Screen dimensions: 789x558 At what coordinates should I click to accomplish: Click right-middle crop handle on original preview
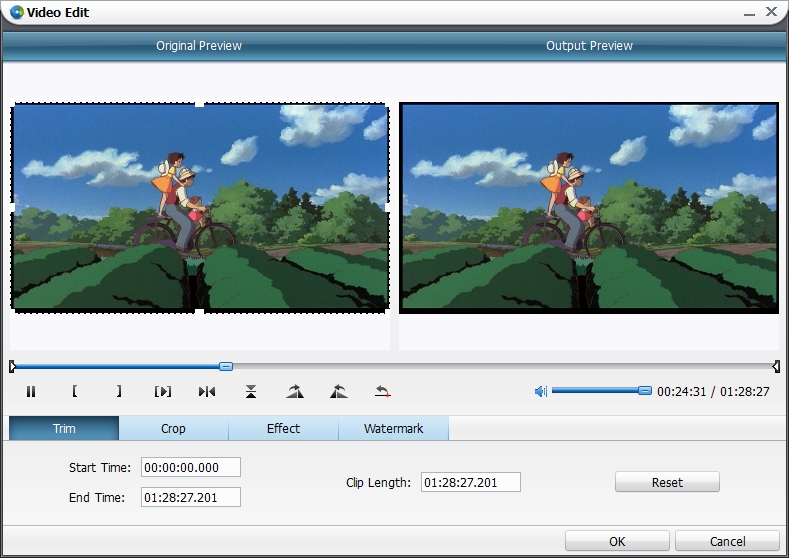click(387, 207)
